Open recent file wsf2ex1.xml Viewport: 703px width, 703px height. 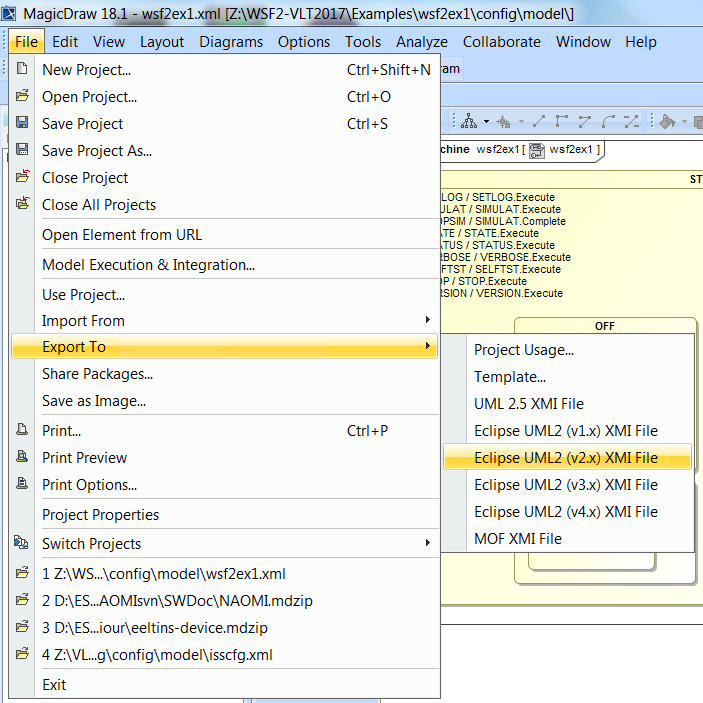164,573
